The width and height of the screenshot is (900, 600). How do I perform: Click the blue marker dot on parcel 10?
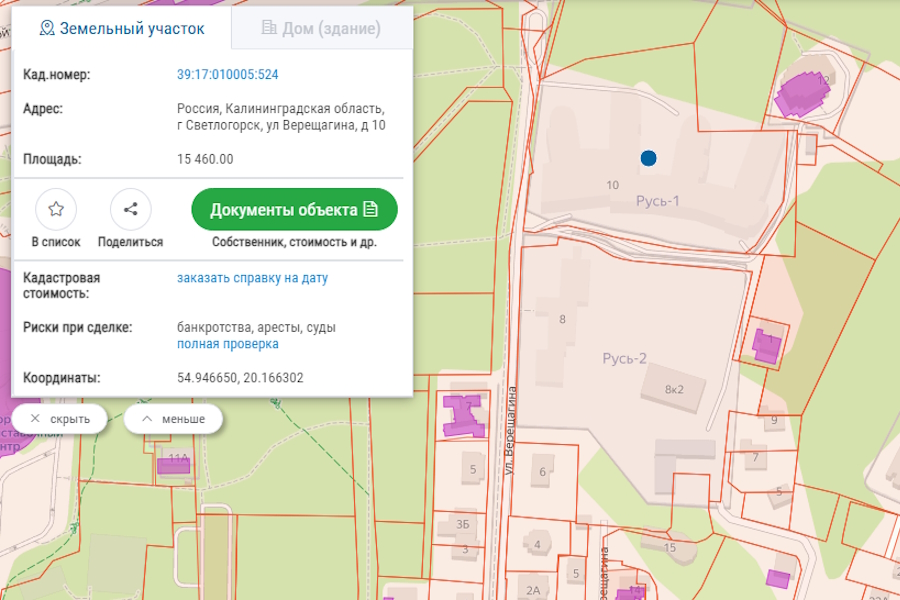pyautogui.click(x=648, y=156)
